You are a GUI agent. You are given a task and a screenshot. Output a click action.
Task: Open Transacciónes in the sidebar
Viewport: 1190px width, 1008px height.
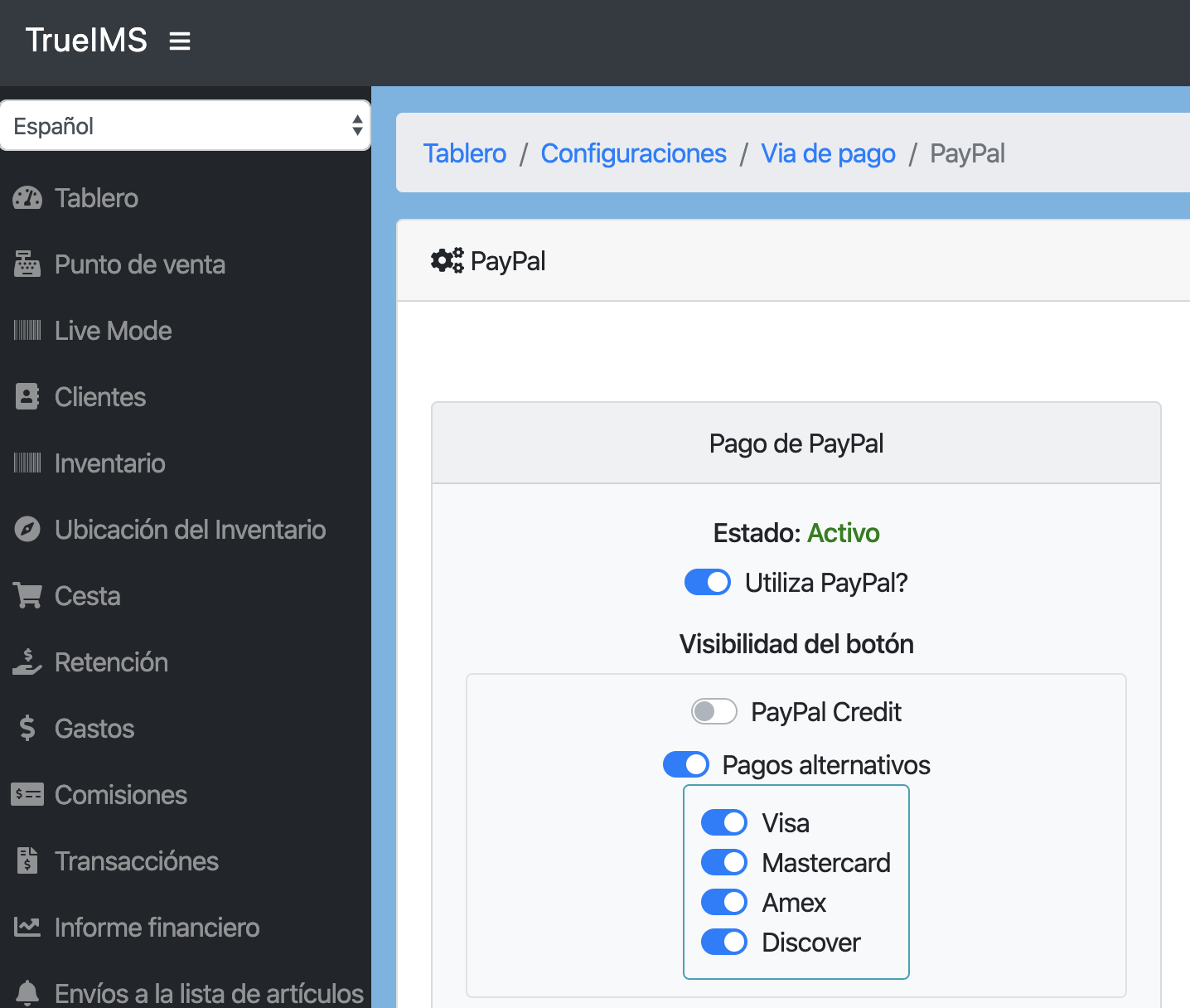point(137,861)
